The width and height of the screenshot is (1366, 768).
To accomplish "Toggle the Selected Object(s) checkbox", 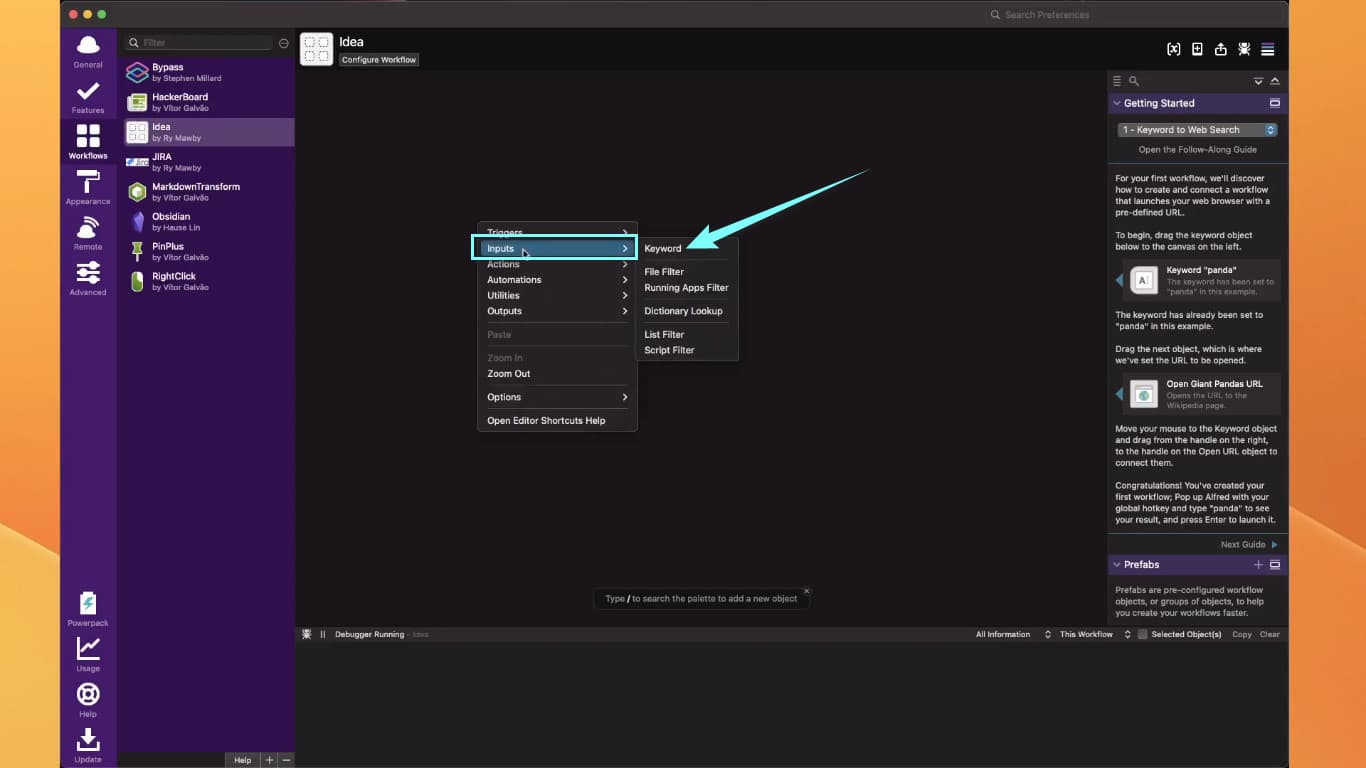I will point(1143,634).
